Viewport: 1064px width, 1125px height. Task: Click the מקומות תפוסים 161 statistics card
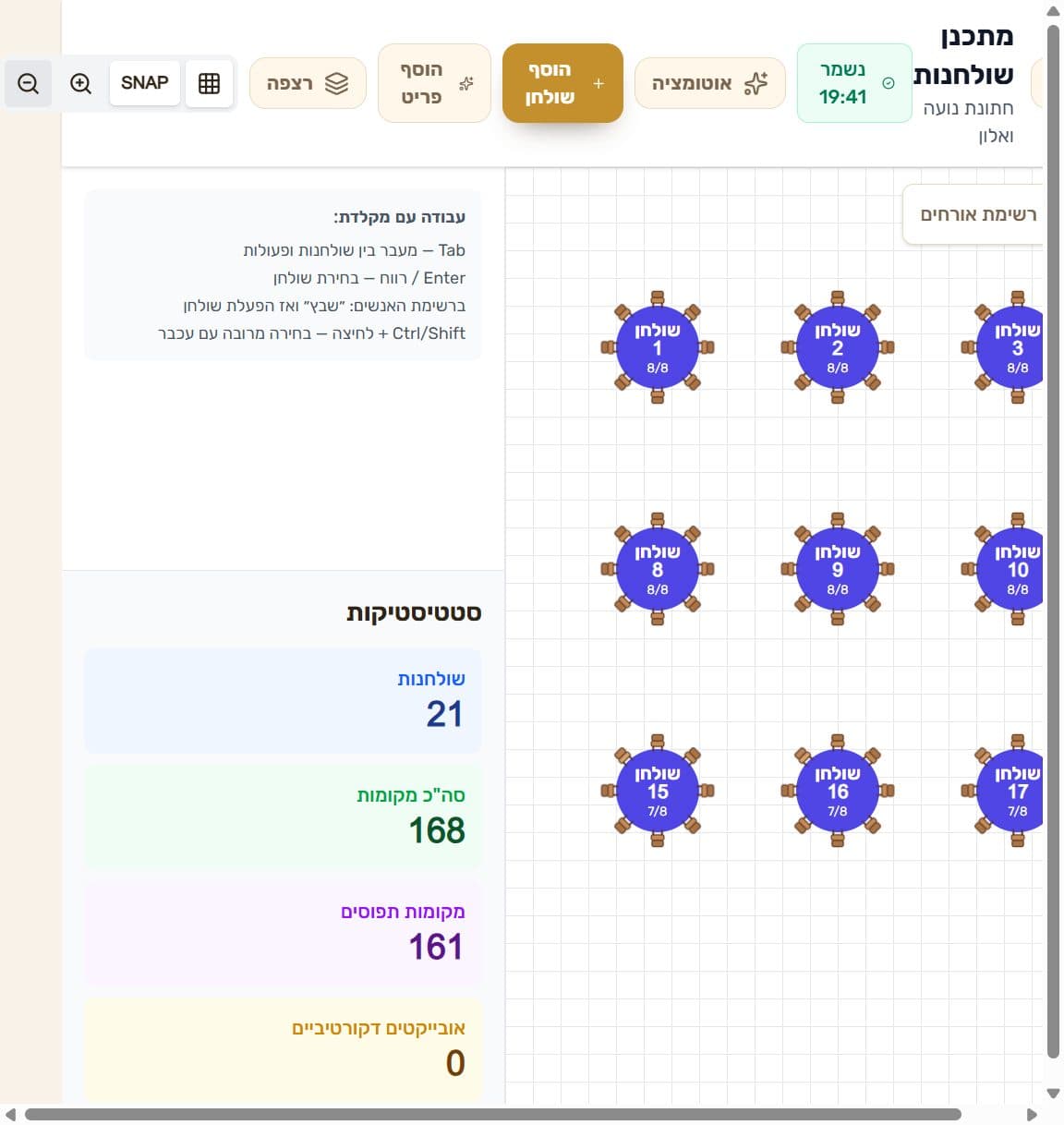(x=283, y=933)
